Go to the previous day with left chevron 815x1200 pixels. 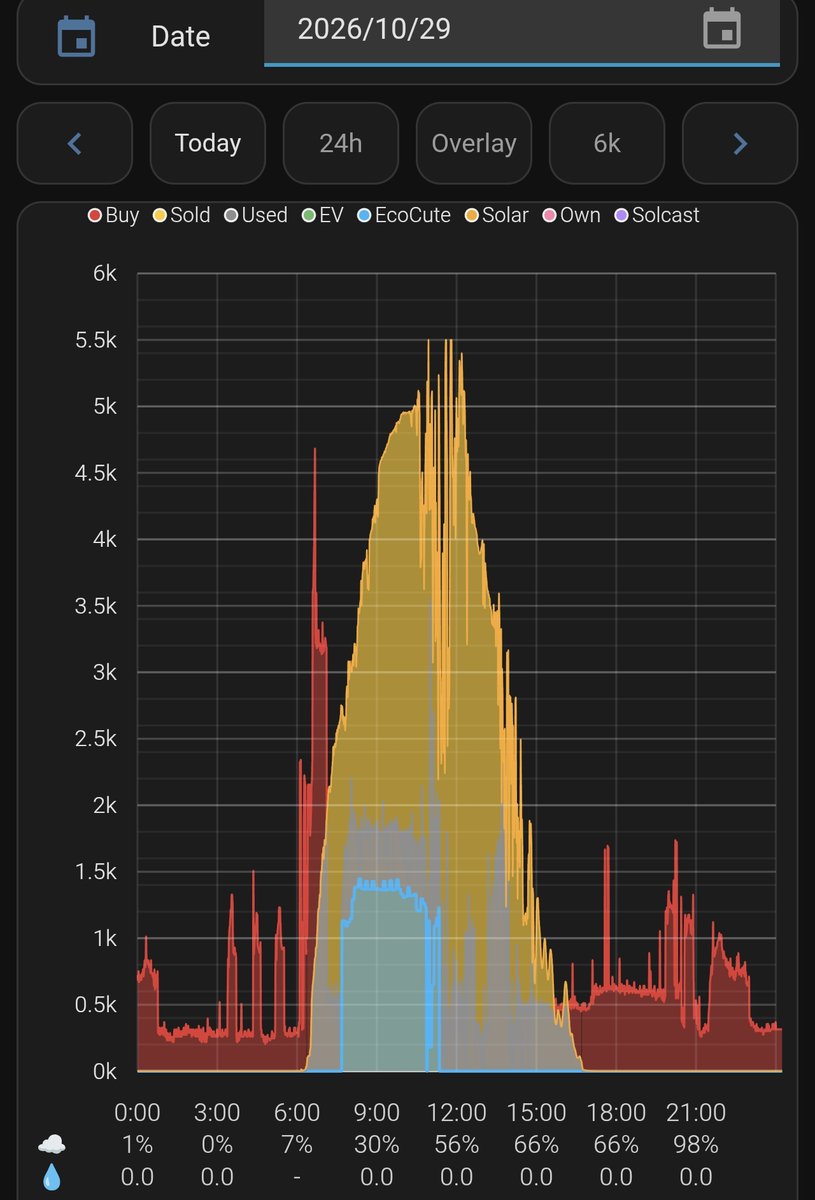click(74, 144)
